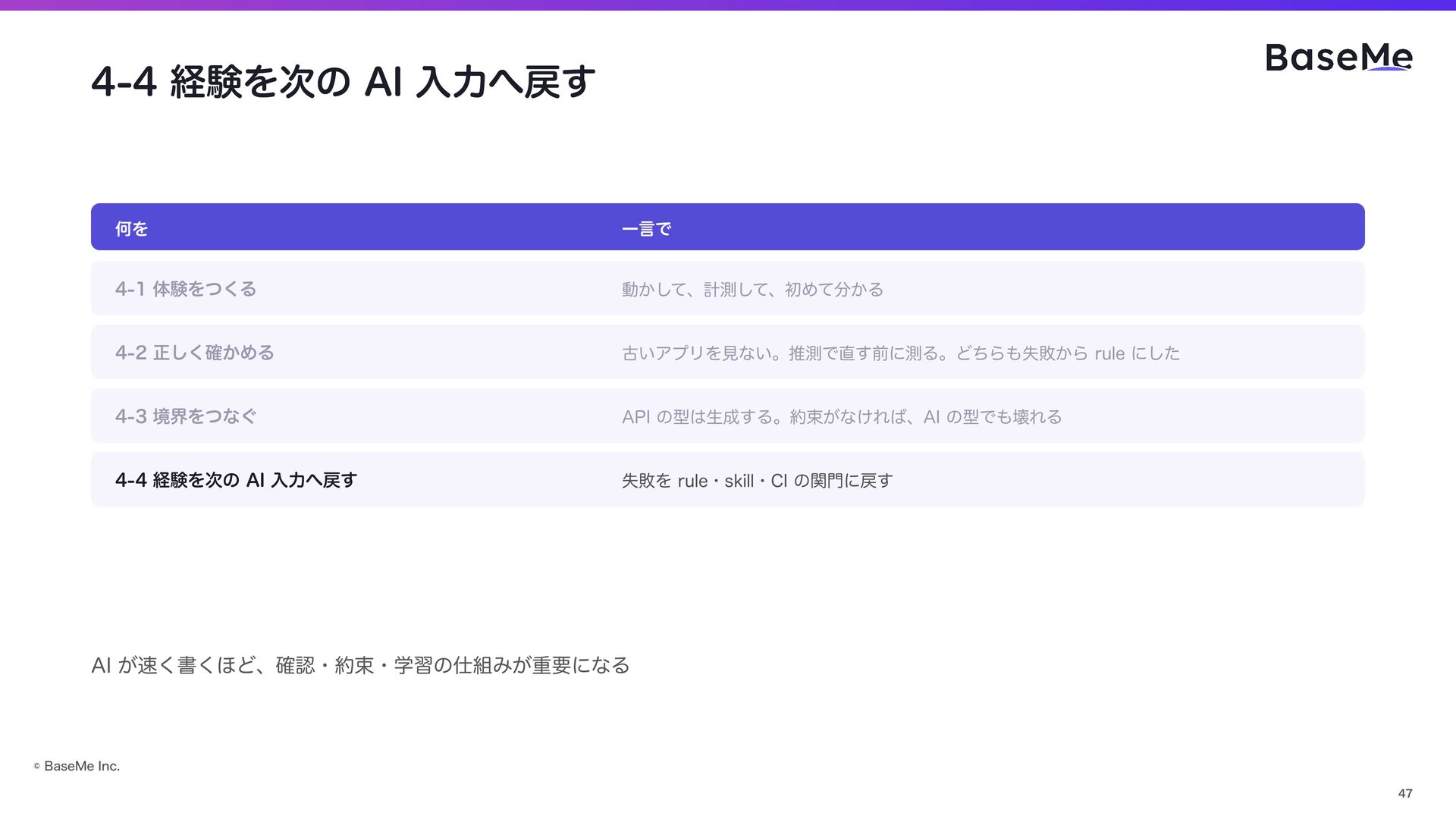
Task: Click the word 'rule' in the 4-2 row
Action: coord(1109,353)
